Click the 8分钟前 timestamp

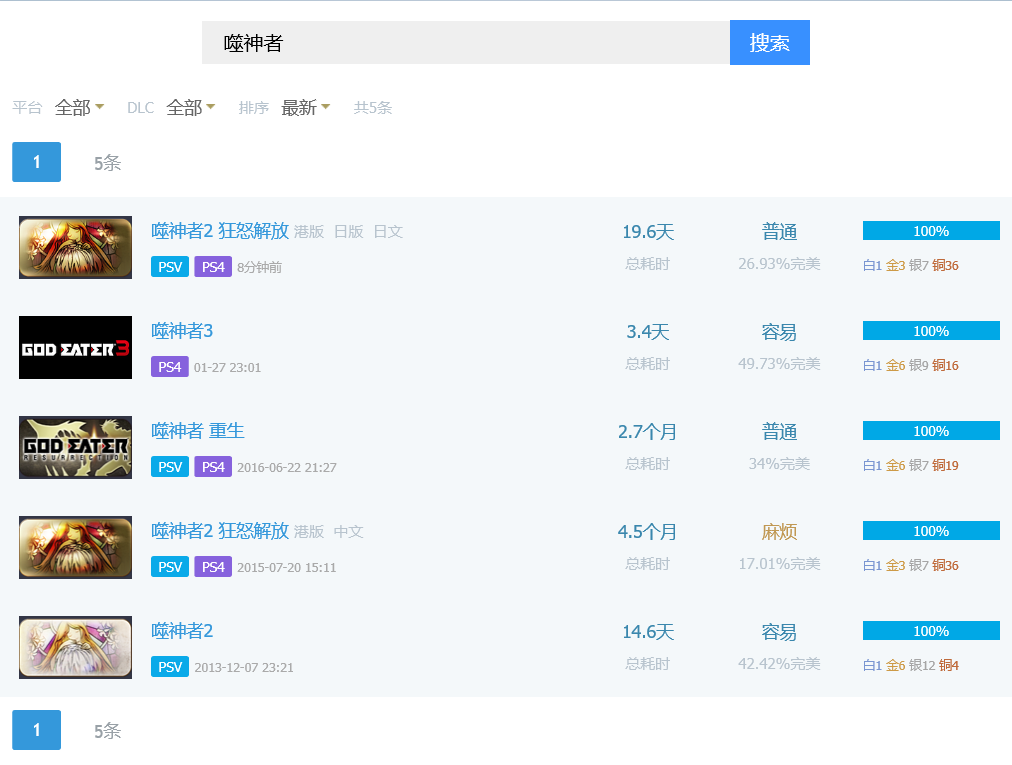(259, 267)
